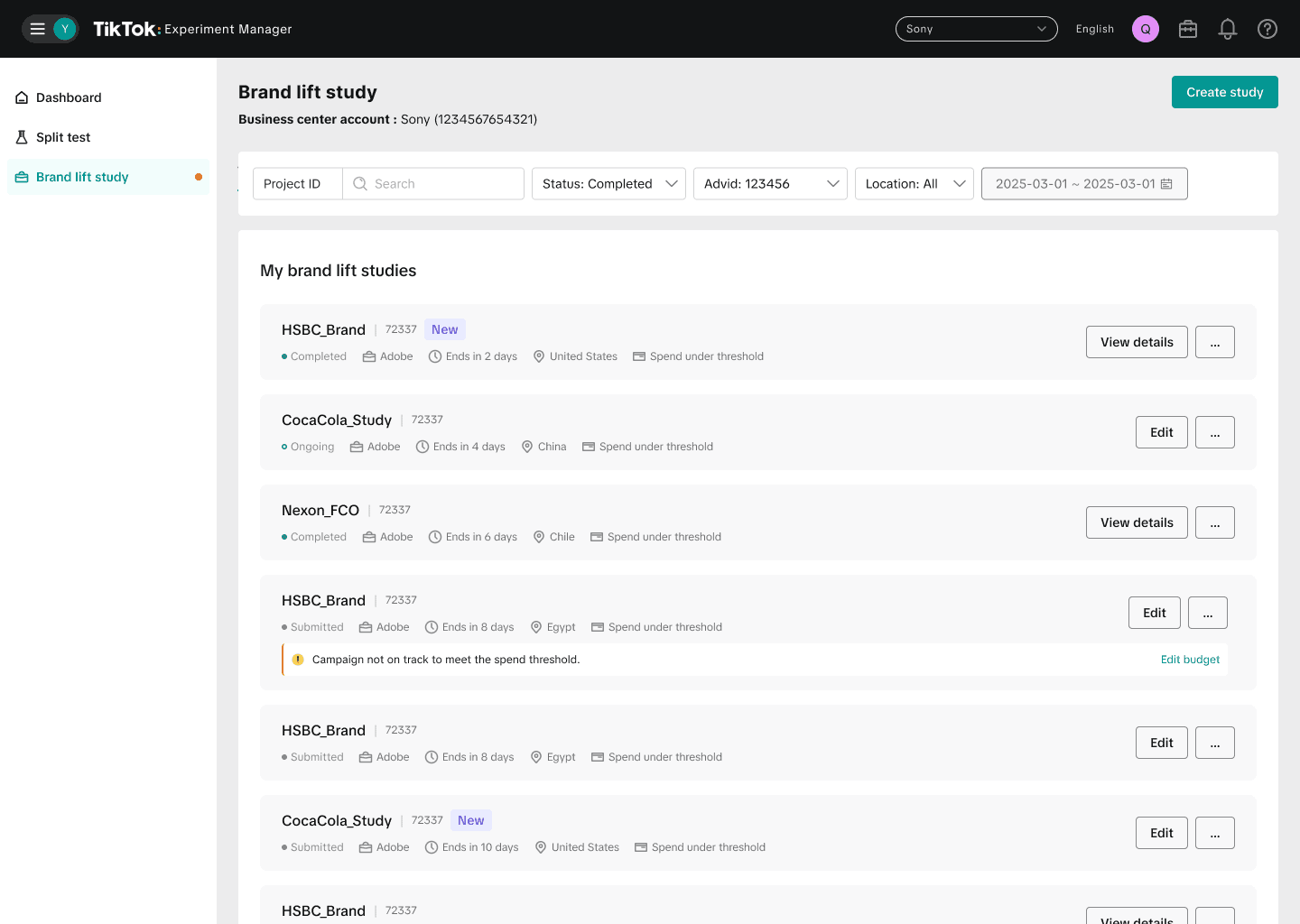
Task: Open the purple Q user avatar
Action: (x=1146, y=29)
